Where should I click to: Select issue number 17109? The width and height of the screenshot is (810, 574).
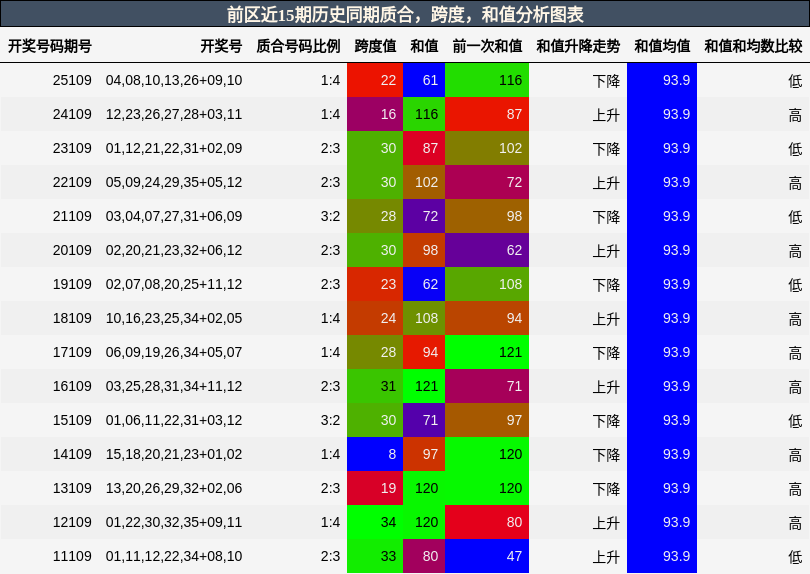(x=72, y=352)
